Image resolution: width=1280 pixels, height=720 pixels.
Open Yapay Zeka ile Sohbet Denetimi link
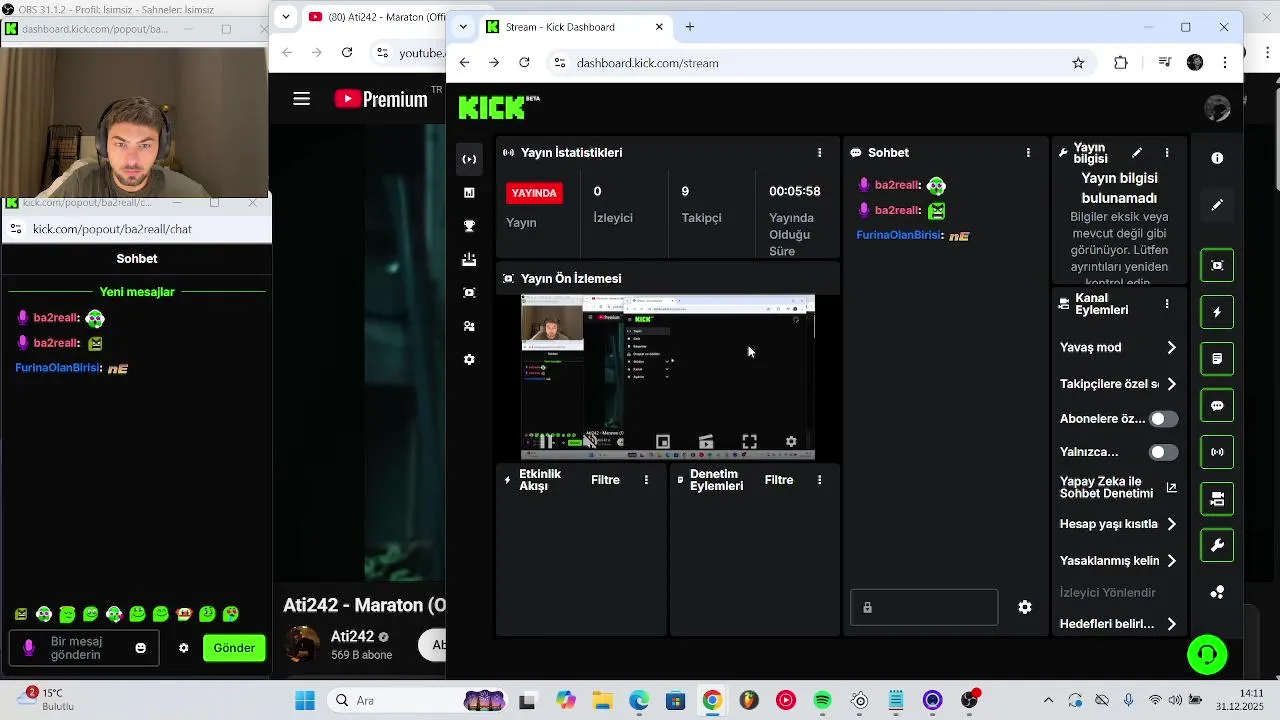[1119, 488]
